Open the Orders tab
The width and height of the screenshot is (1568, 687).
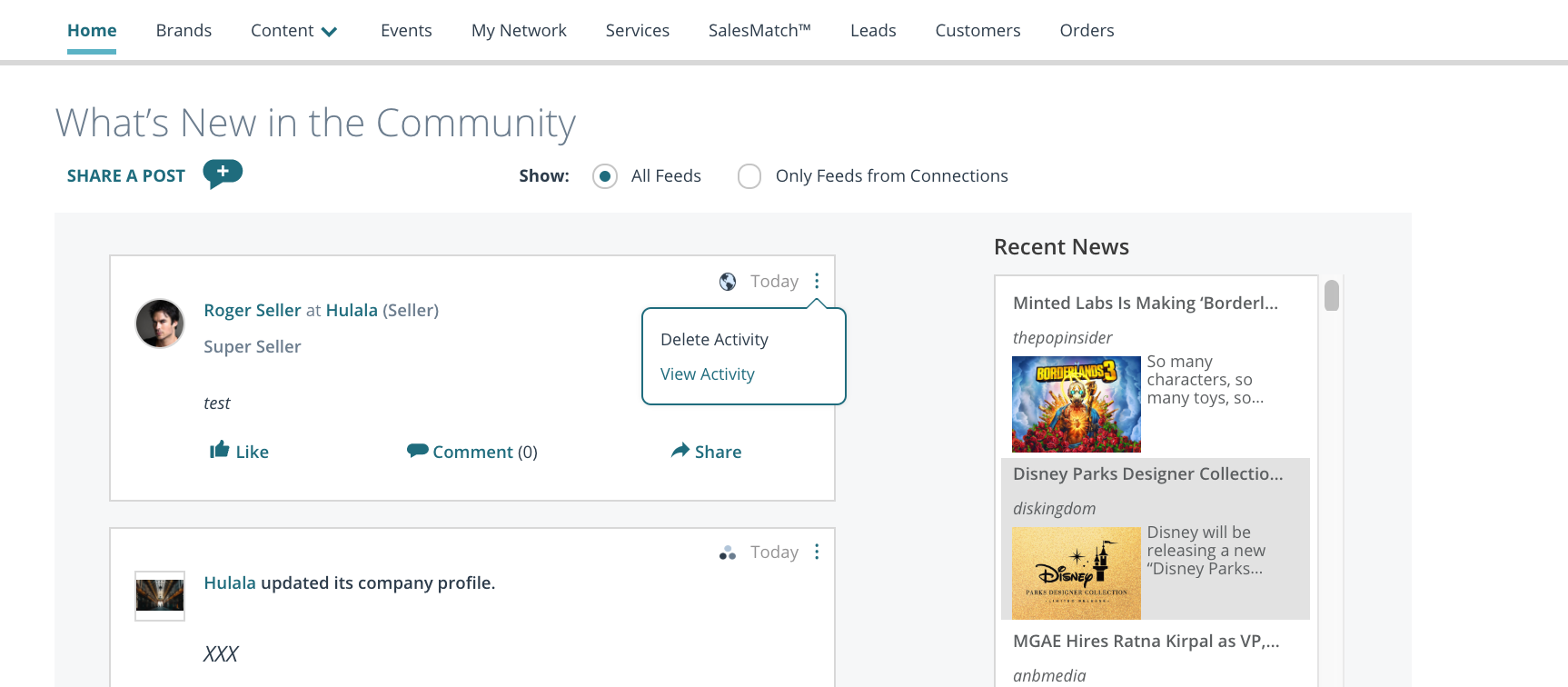(1087, 31)
